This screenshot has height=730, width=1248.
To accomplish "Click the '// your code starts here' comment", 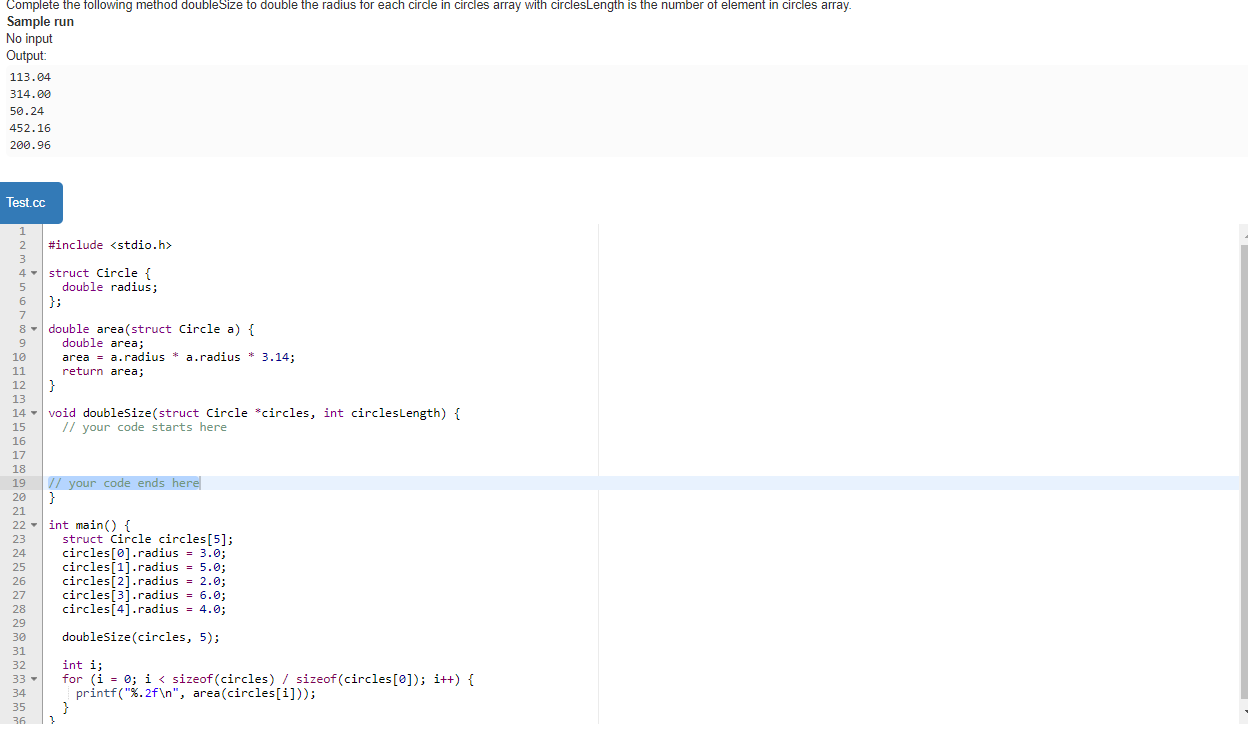I will tap(144, 427).
